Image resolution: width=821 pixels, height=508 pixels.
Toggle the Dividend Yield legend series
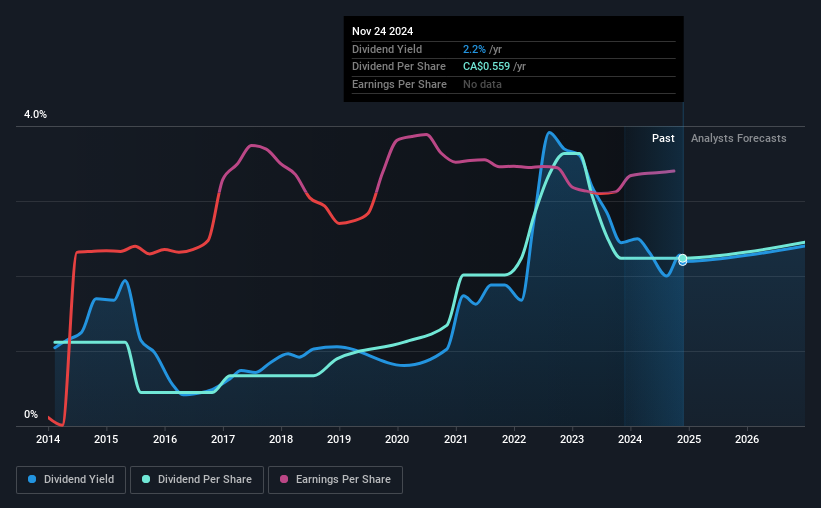click(x=71, y=480)
